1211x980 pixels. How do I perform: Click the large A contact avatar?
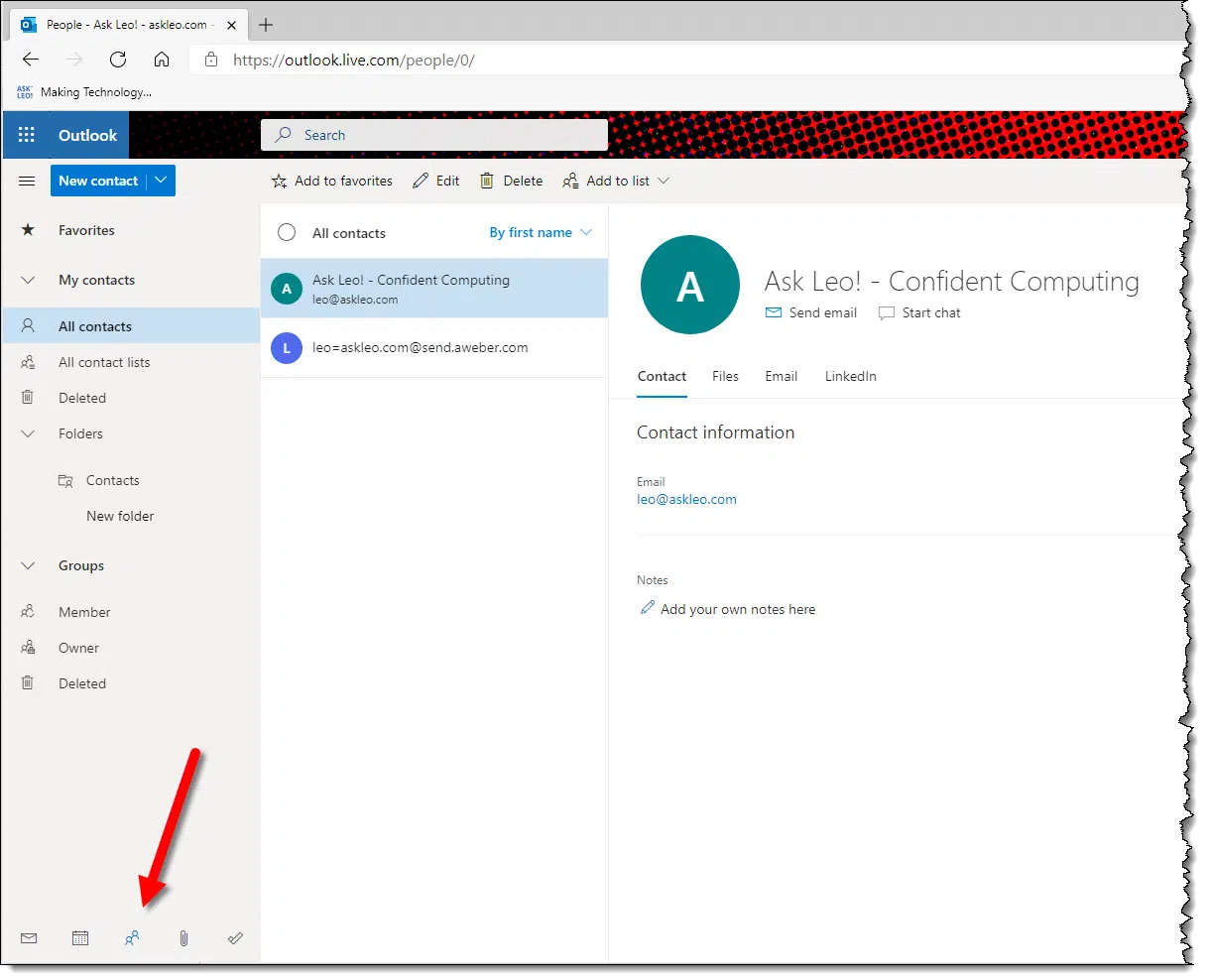[x=690, y=285]
